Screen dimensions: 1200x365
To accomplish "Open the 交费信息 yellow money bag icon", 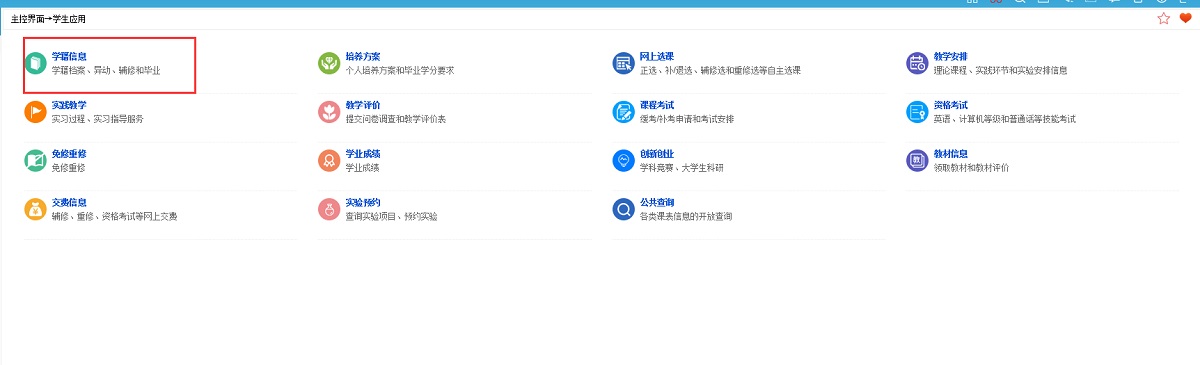I will pos(35,209).
